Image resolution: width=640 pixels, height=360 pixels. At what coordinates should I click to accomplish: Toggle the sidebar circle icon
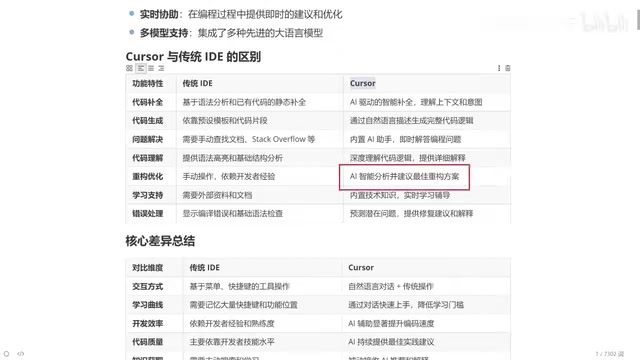pyautogui.click(x=7, y=353)
